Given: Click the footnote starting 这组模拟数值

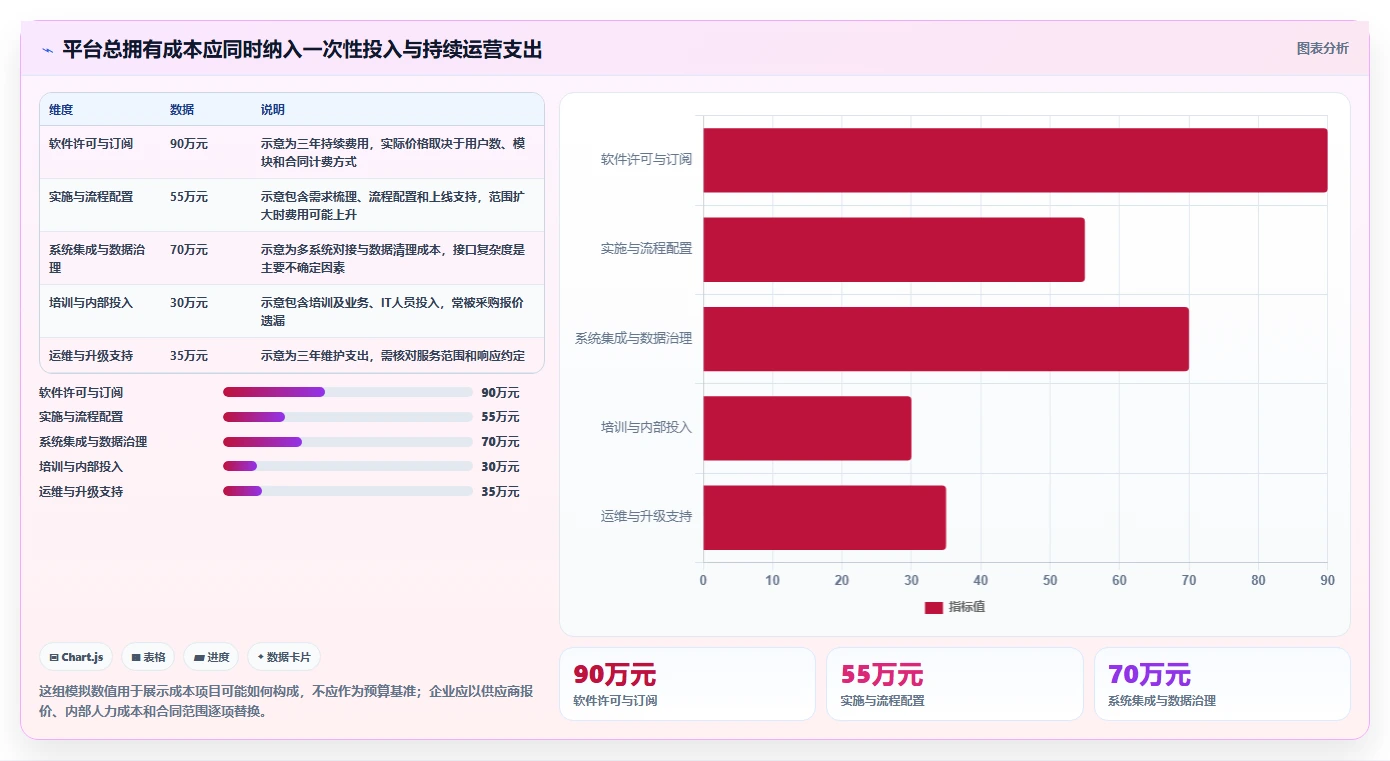Looking at the screenshot, I should [x=285, y=702].
